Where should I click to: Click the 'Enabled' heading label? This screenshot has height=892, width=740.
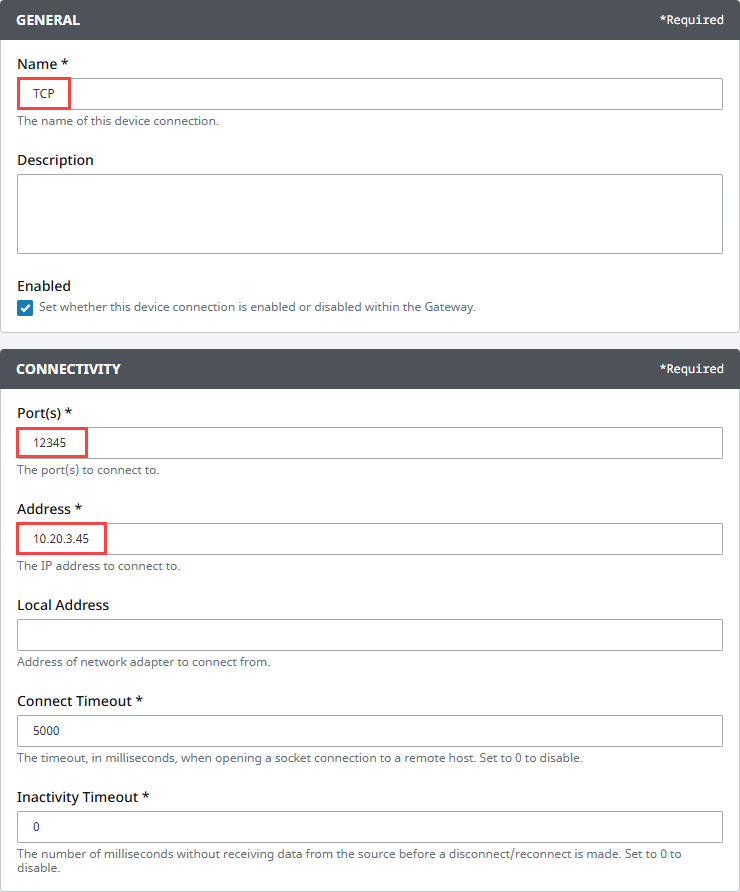click(x=44, y=286)
